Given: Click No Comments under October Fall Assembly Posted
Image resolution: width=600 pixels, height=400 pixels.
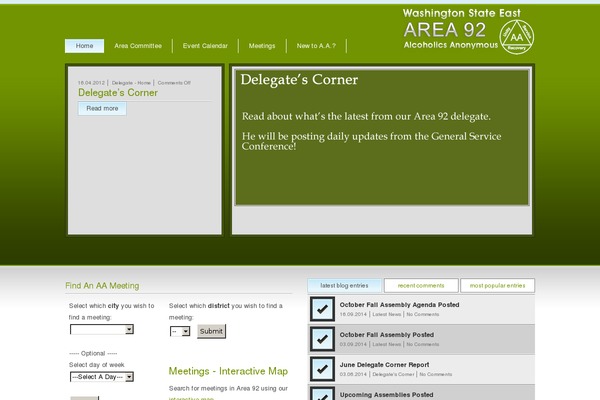Looking at the screenshot, I should tap(422, 344).
